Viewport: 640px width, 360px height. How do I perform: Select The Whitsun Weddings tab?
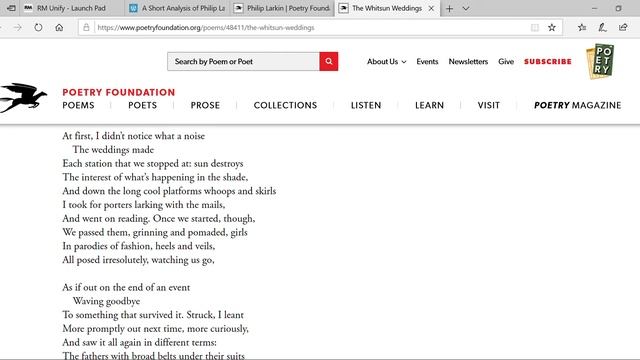click(x=387, y=8)
